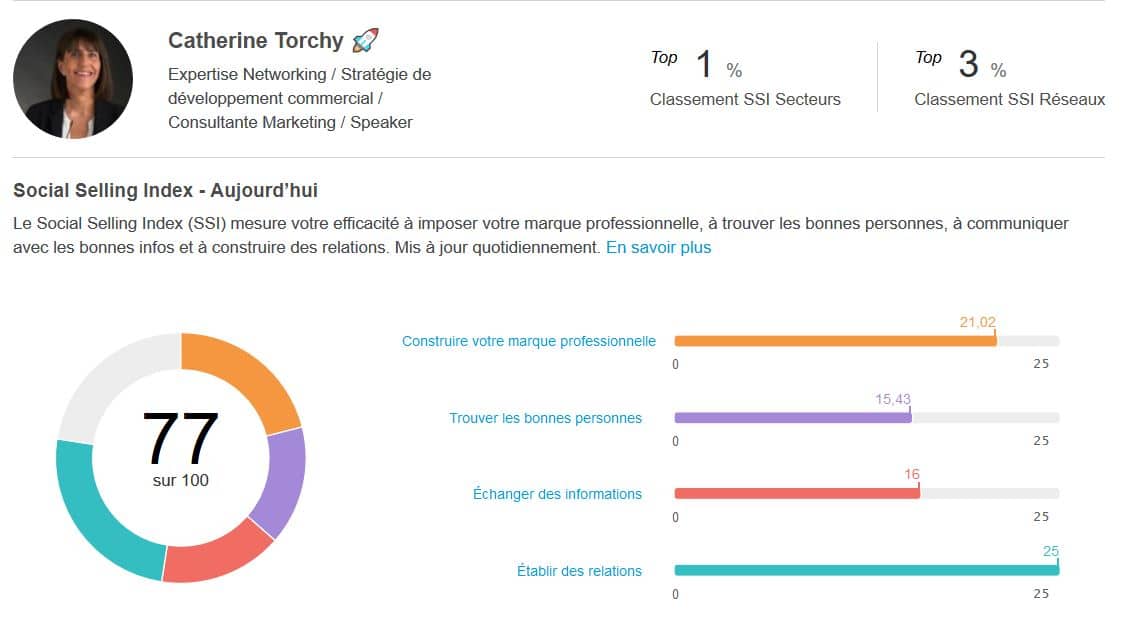Open 'Échanger des informations' category
This screenshot has height=634, width=1127.
tap(557, 494)
